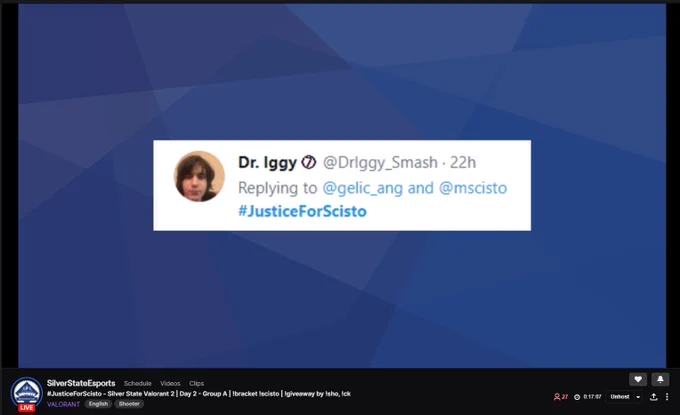Click the @gelic_ang mention in the tweet
680x415 pixels.
(363, 188)
